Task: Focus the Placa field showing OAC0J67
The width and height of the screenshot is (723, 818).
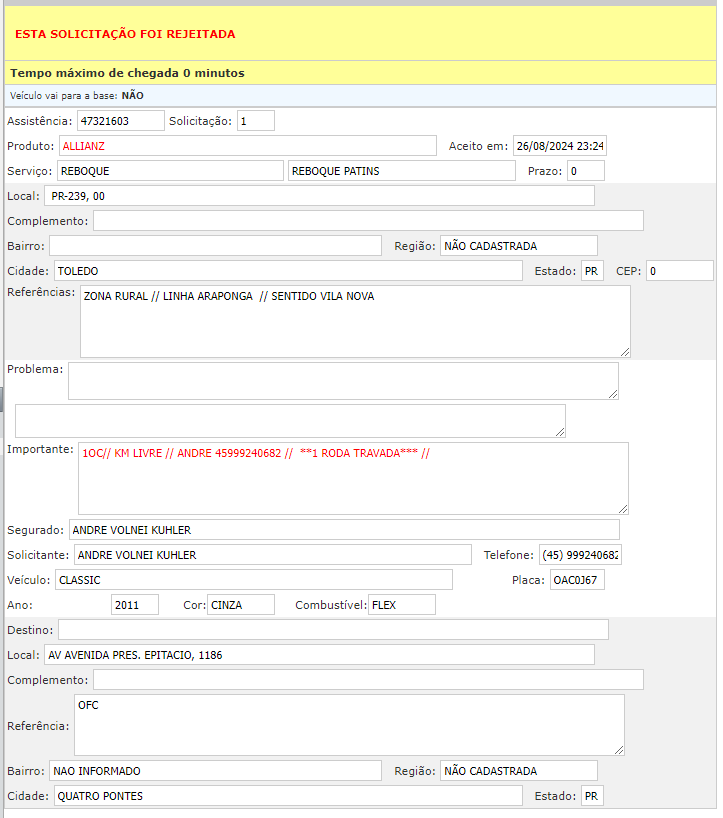Action: pyautogui.click(x=577, y=580)
